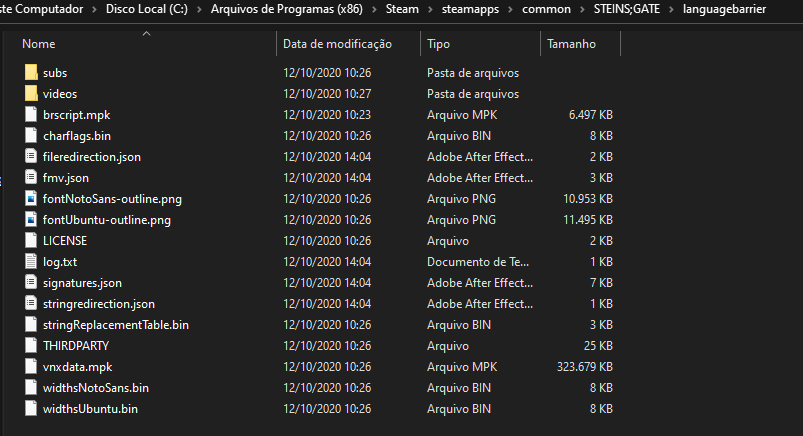Screen dimensions: 803x436
Task: Select the file name fileredirection.json
Action: tap(92, 157)
